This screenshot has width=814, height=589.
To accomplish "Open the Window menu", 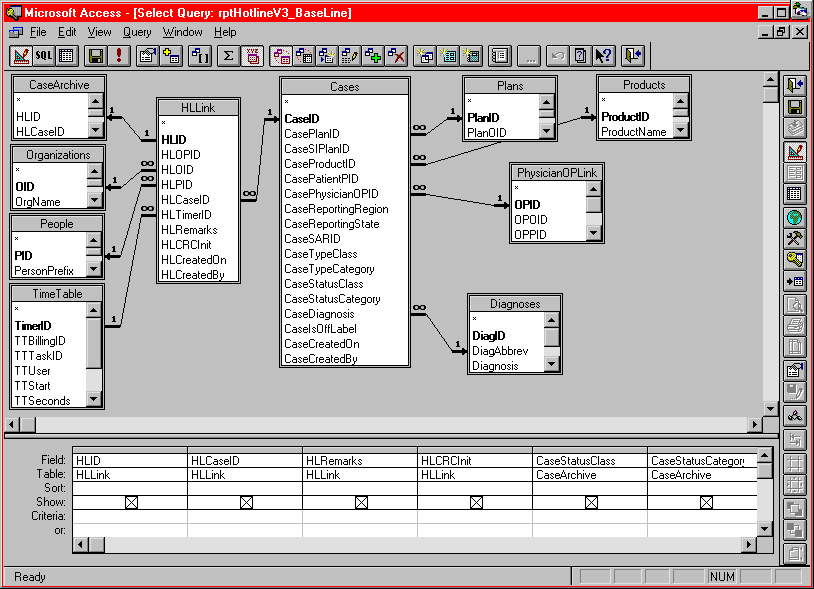I will [183, 32].
